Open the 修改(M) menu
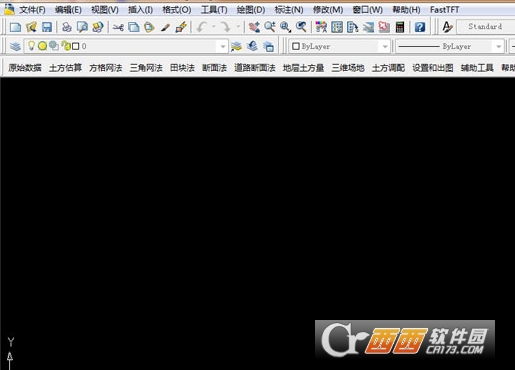Viewport: 515px width, 370px height. (328, 10)
